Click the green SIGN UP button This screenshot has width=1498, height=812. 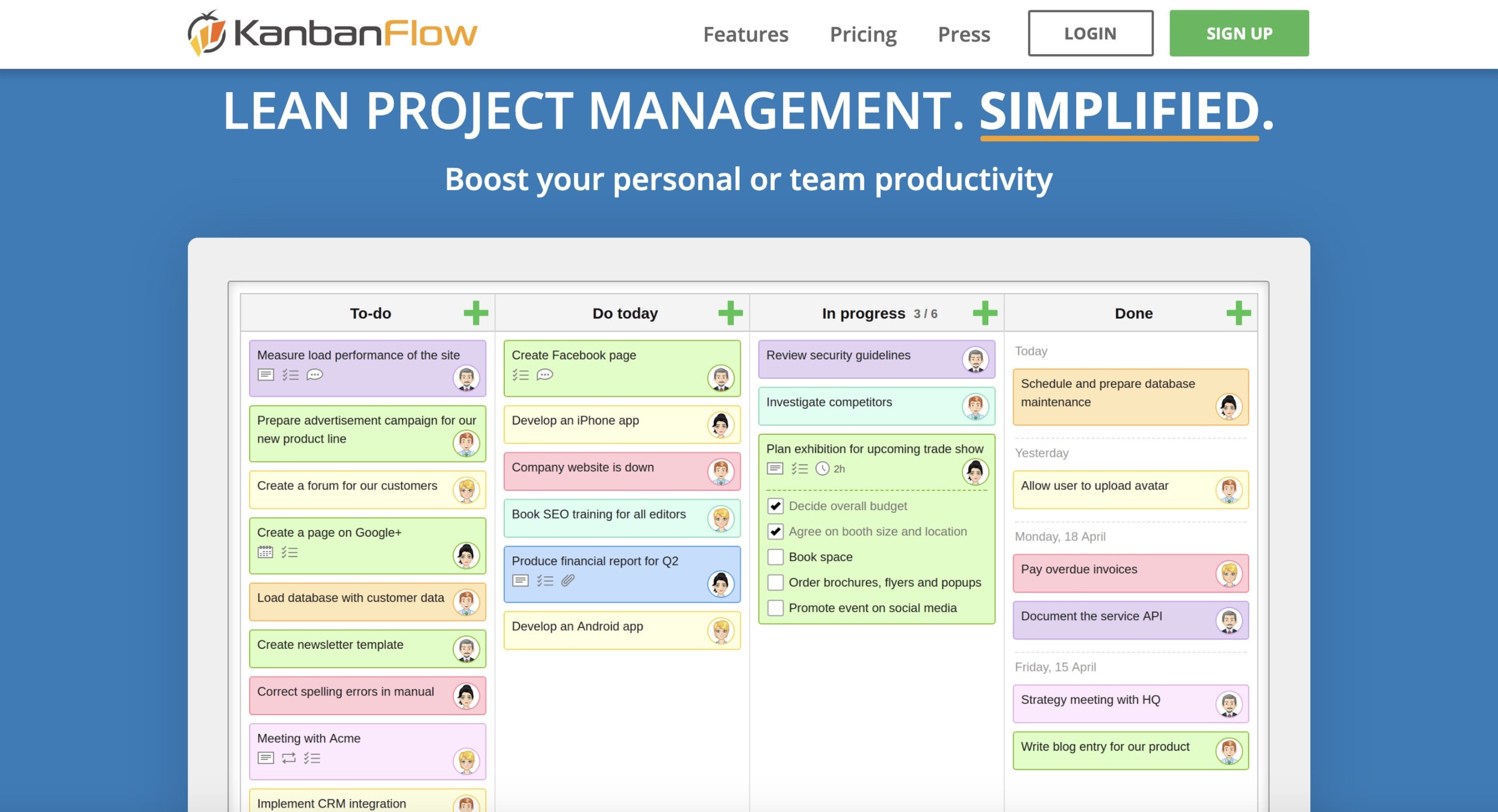pyautogui.click(x=1239, y=33)
